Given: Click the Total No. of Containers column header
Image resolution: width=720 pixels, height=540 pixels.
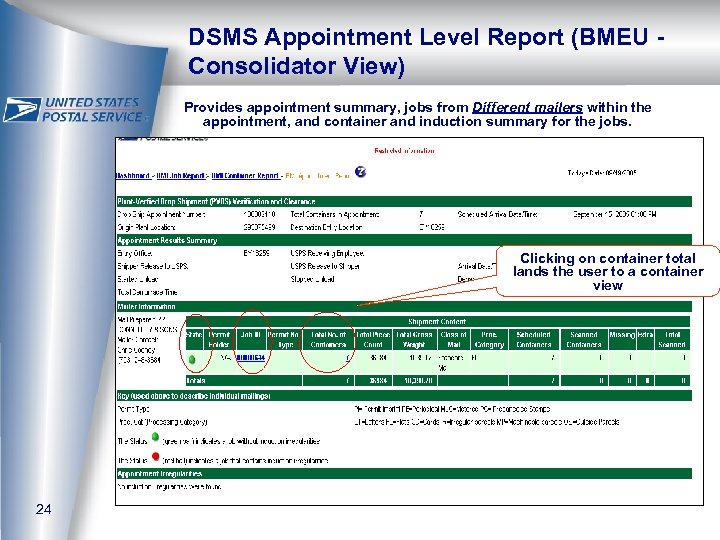Looking at the screenshot, I should click(328, 339).
